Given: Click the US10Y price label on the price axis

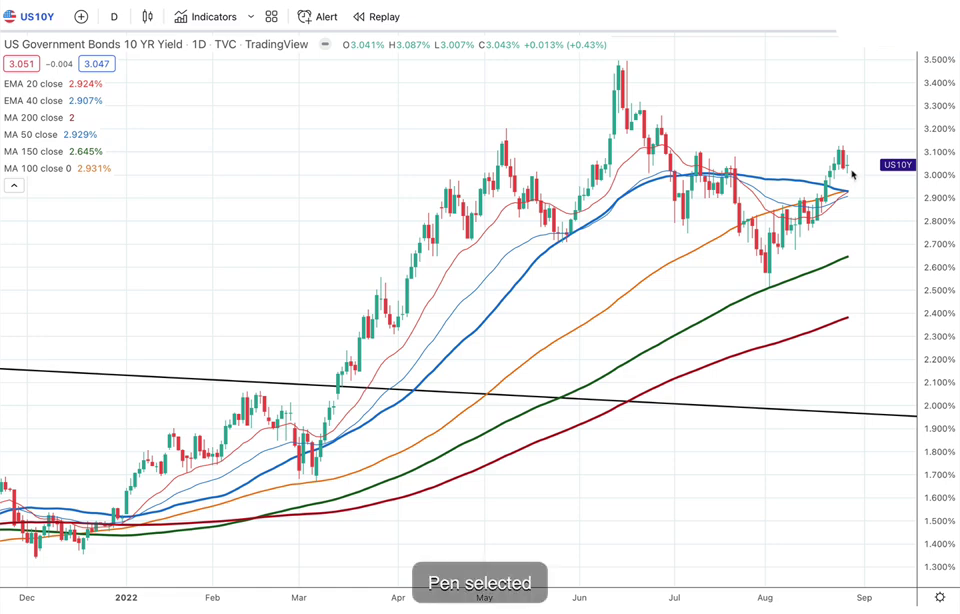Looking at the screenshot, I should point(898,165).
